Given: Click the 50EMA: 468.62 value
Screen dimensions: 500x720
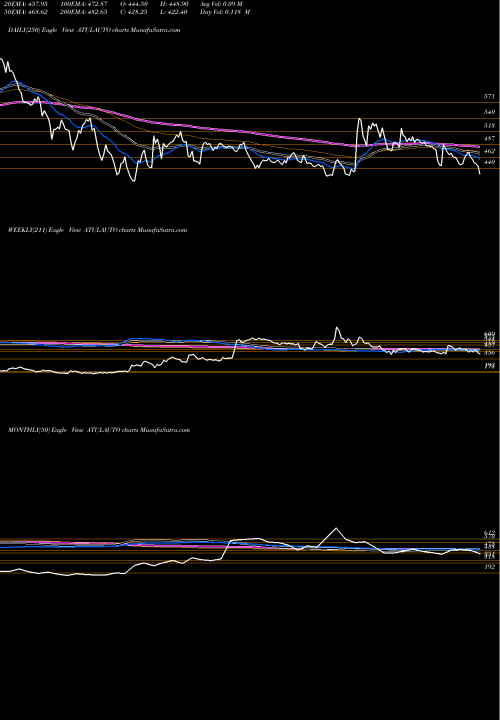Looking at the screenshot, I should (24, 12).
